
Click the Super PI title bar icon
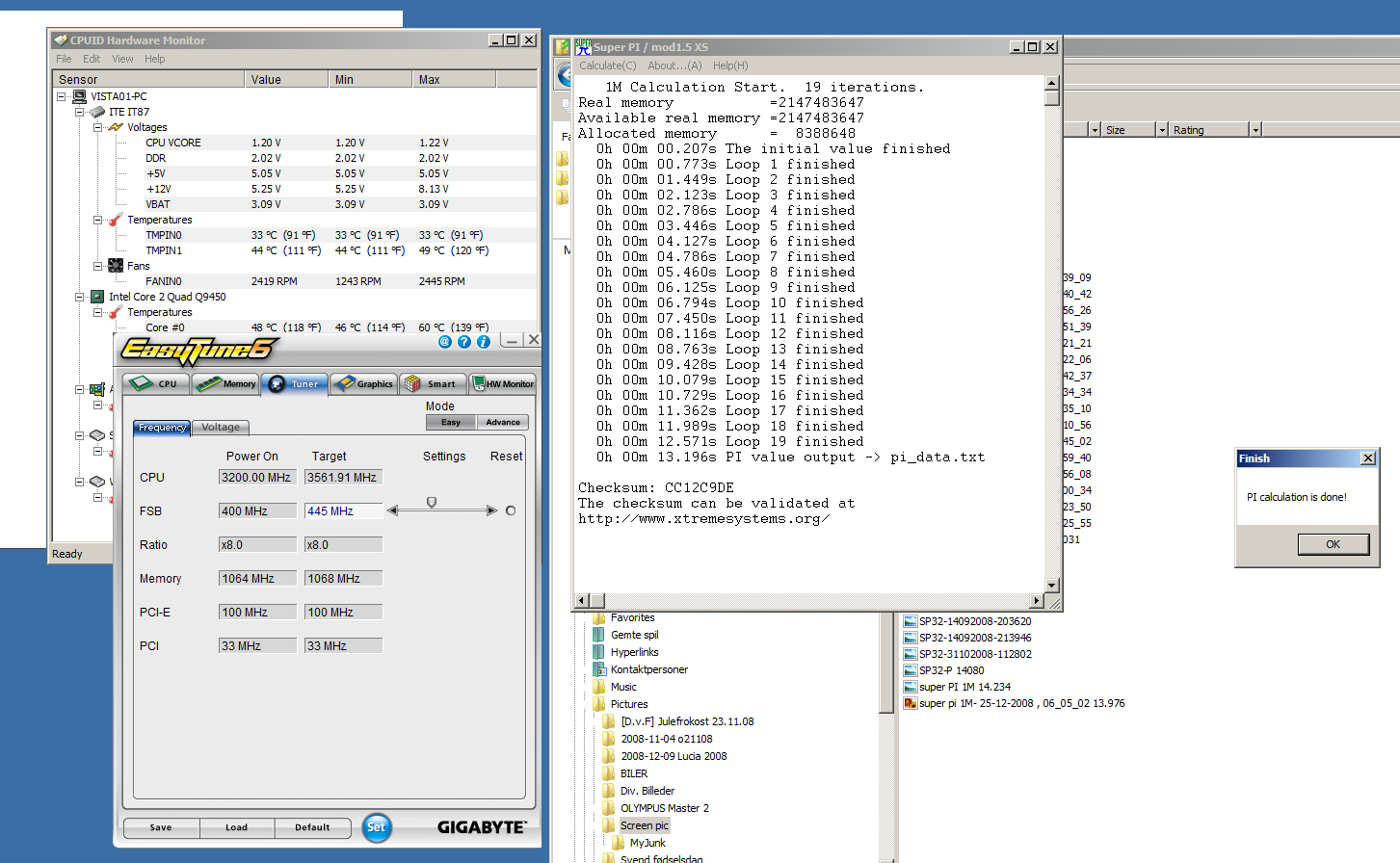(584, 46)
